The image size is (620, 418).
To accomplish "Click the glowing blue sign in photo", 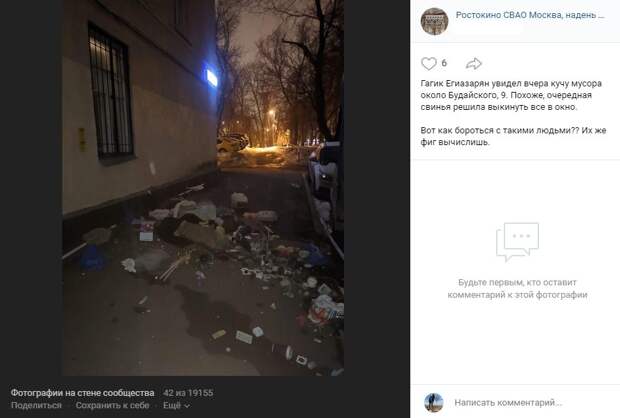I will point(212,78).
